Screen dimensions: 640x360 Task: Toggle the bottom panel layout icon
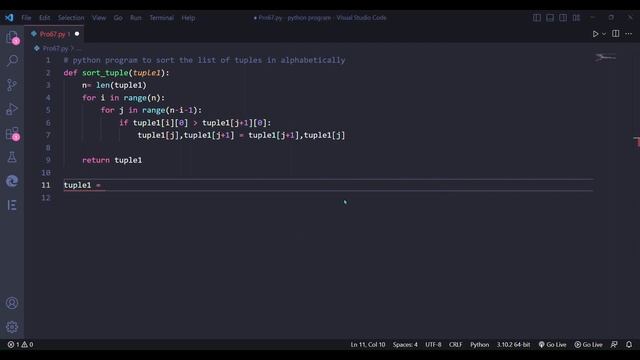(550, 18)
